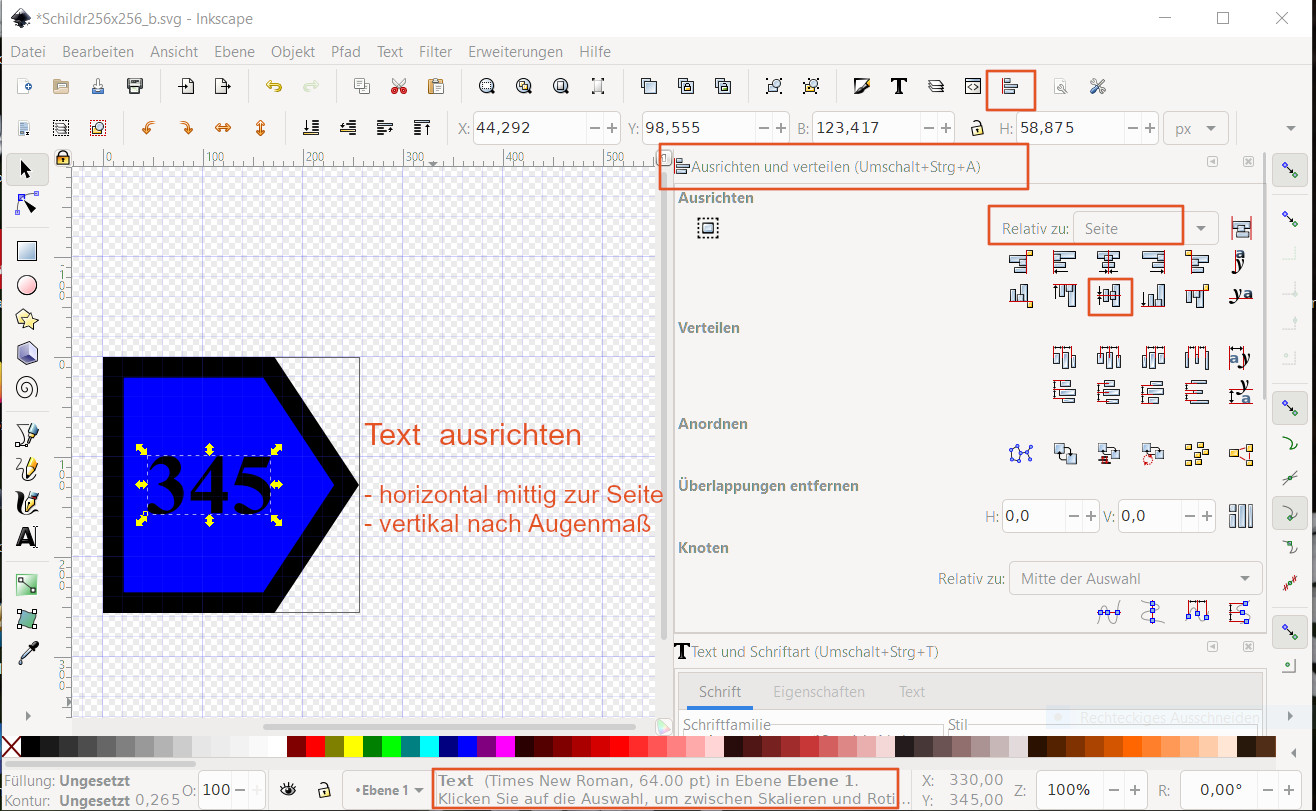1316x811 pixels.
Task: Toggle treat selection as group
Action: [x=708, y=229]
